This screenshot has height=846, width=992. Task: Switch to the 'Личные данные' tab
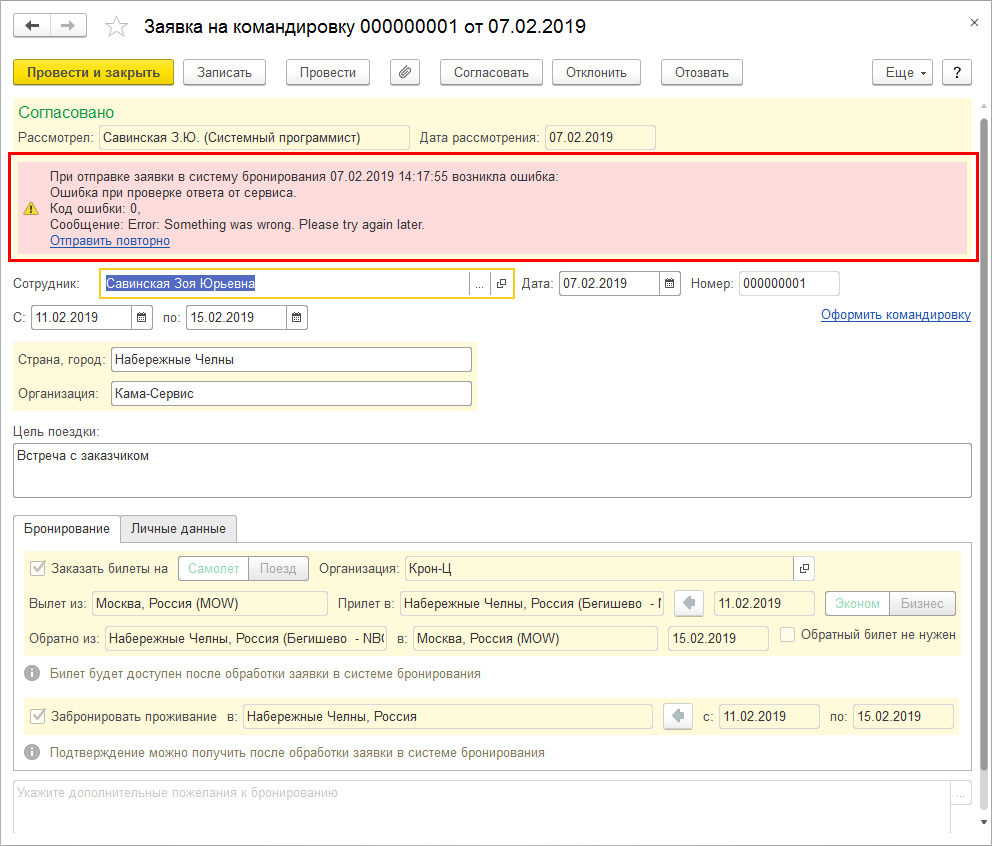[178, 528]
